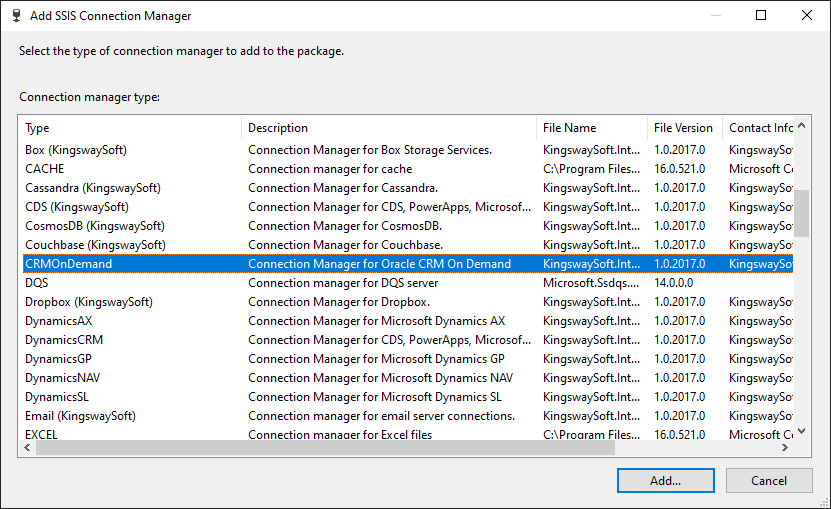The height and width of the screenshot is (509, 831).
Task: Click 'Connection manager for cache' description
Action: (x=330, y=169)
